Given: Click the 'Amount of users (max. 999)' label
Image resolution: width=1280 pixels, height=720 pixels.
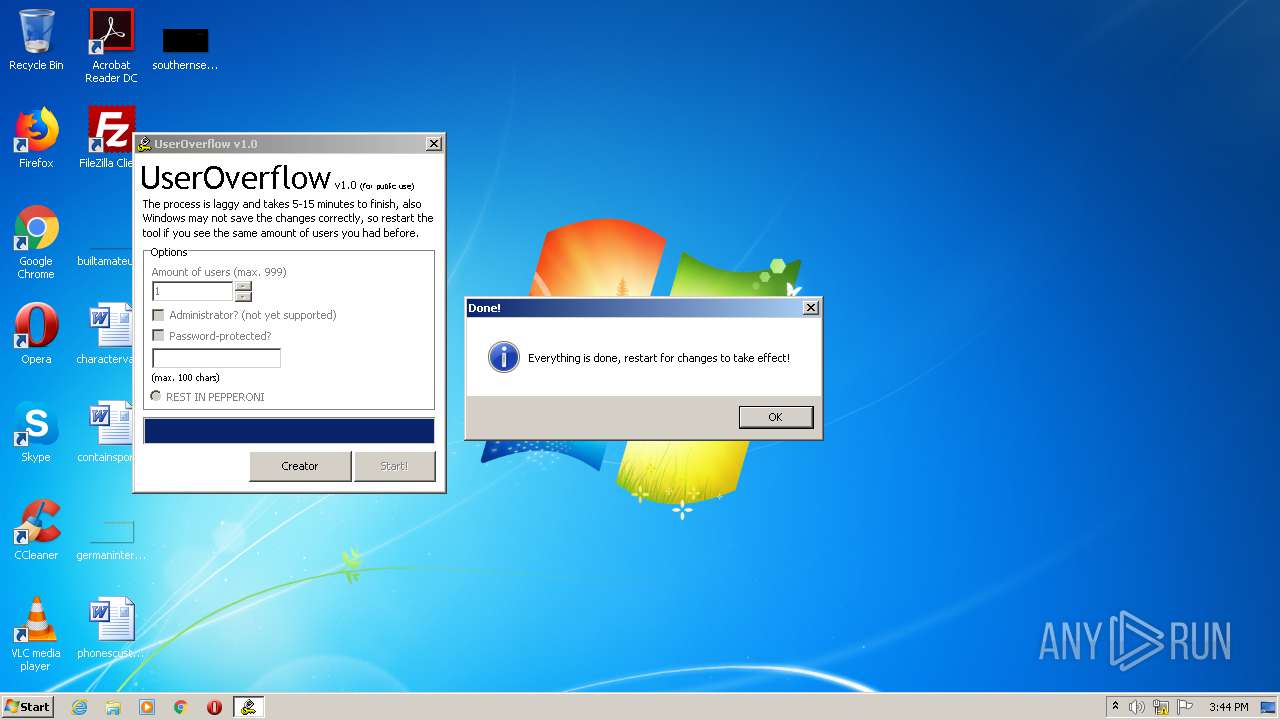Looking at the screenshot, I should pyautogui.click(x=219, y=272).
